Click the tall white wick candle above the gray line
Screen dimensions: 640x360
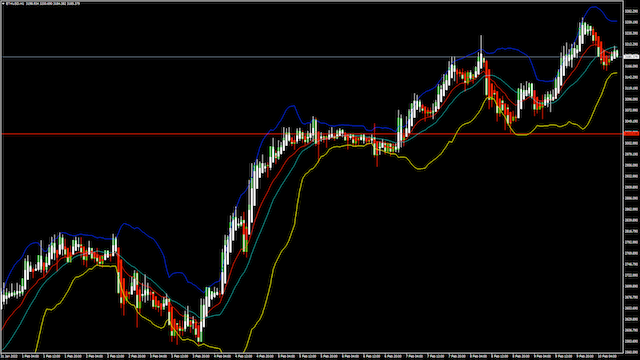[481, 51]
